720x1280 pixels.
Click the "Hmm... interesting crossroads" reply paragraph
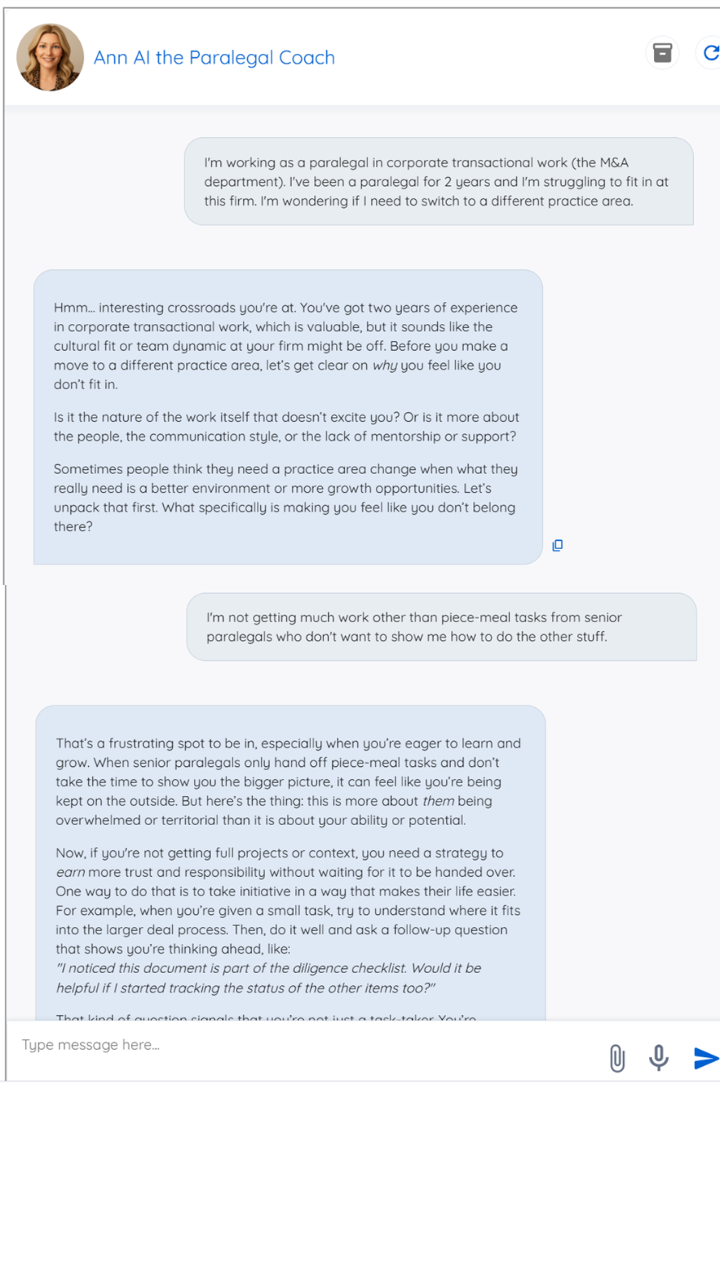(287, 346)
